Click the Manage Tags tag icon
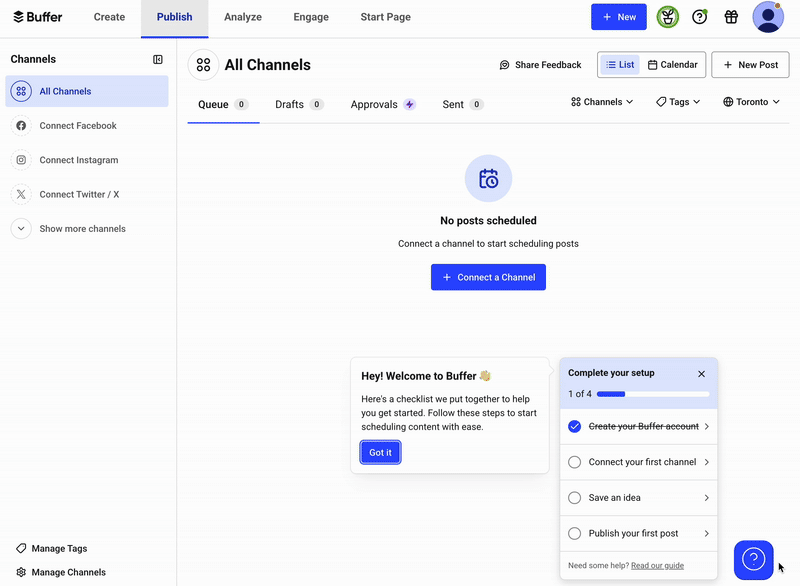Image resolution: width=800 pixels, height=586 pixels. 21,548
